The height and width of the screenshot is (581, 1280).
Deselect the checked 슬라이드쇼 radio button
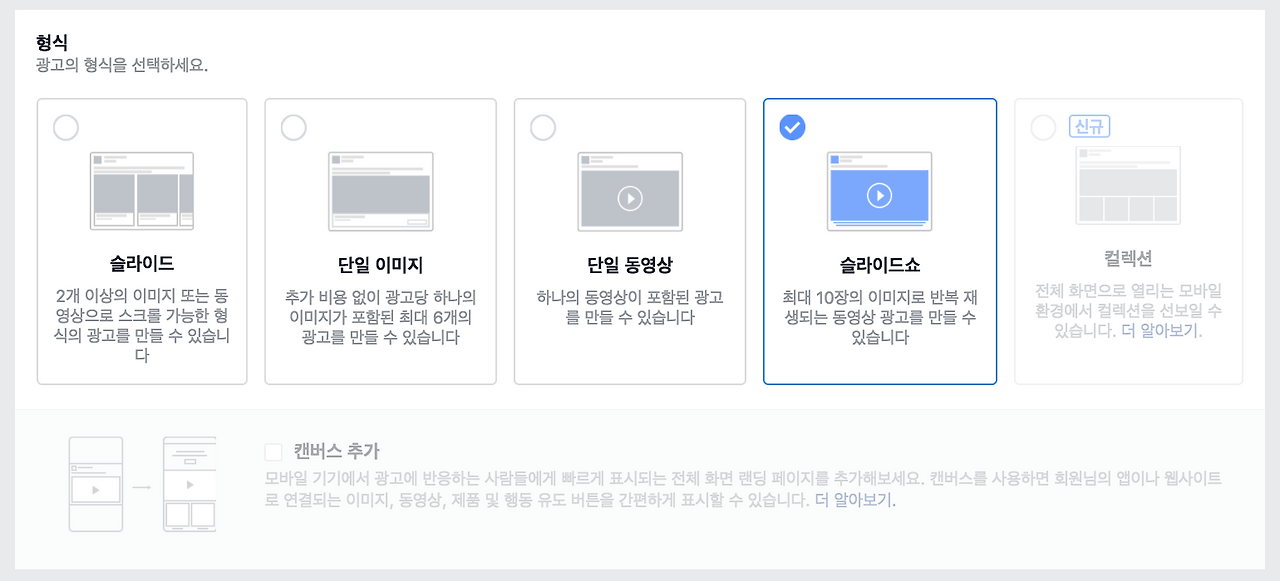[x=792, y=127]
